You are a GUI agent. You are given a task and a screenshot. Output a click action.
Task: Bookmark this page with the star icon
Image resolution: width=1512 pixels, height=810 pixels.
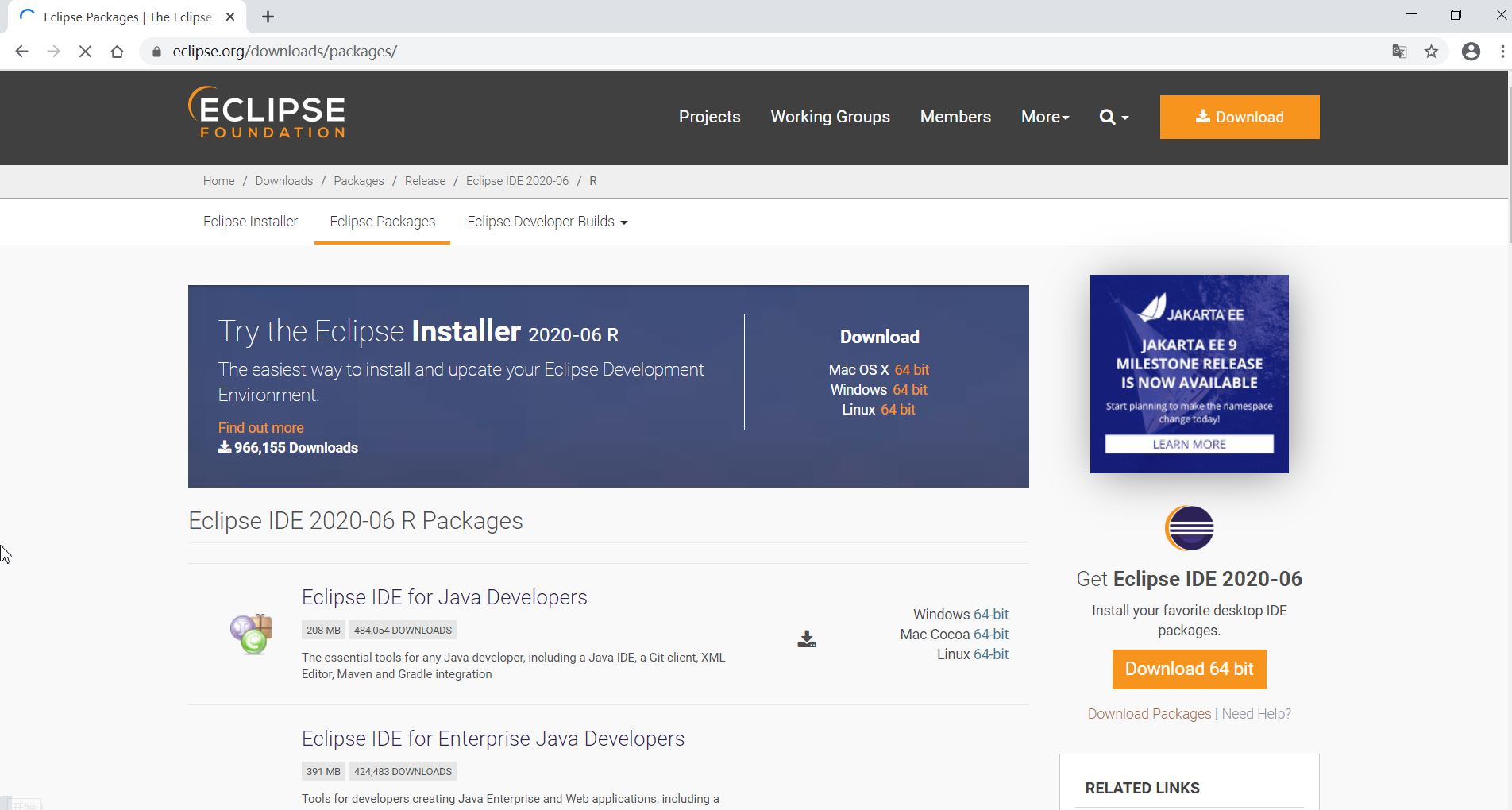(1431, 52)
